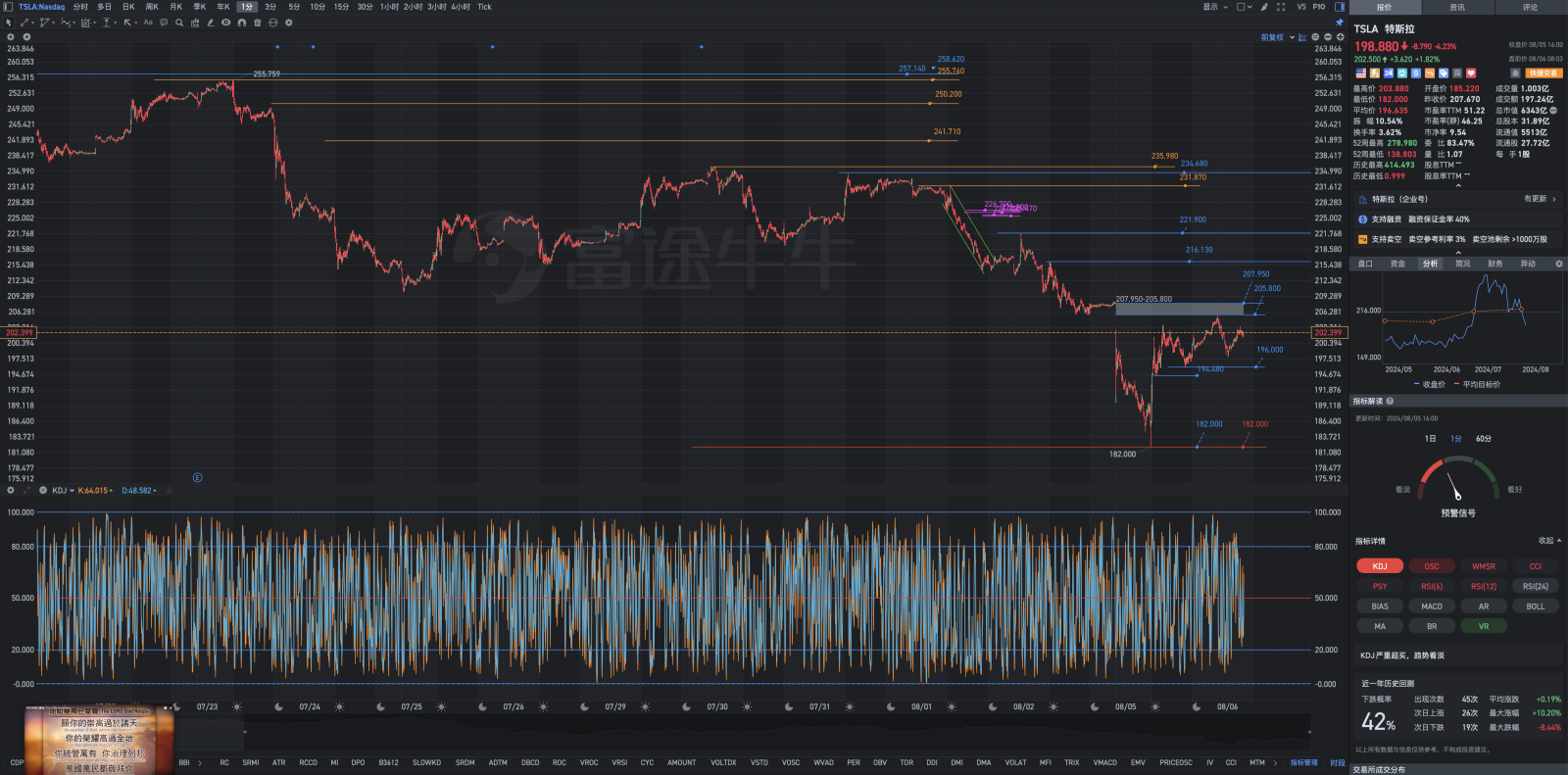Choose 1日 indicator signal period
1568x775 pixels.
pyautogui.click(x=1431, y=439)
